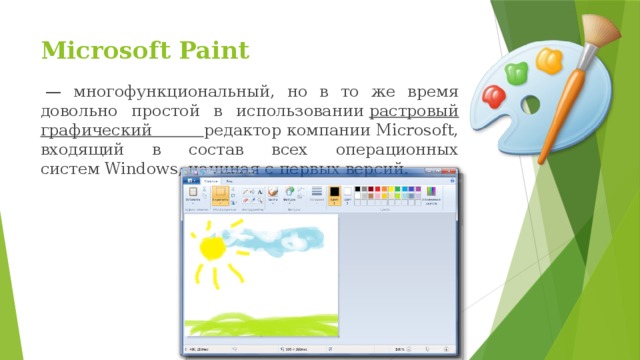Screen dimensions: 640x360
Task: Click the Crop icon beside Select
Action: coord(233,189)
